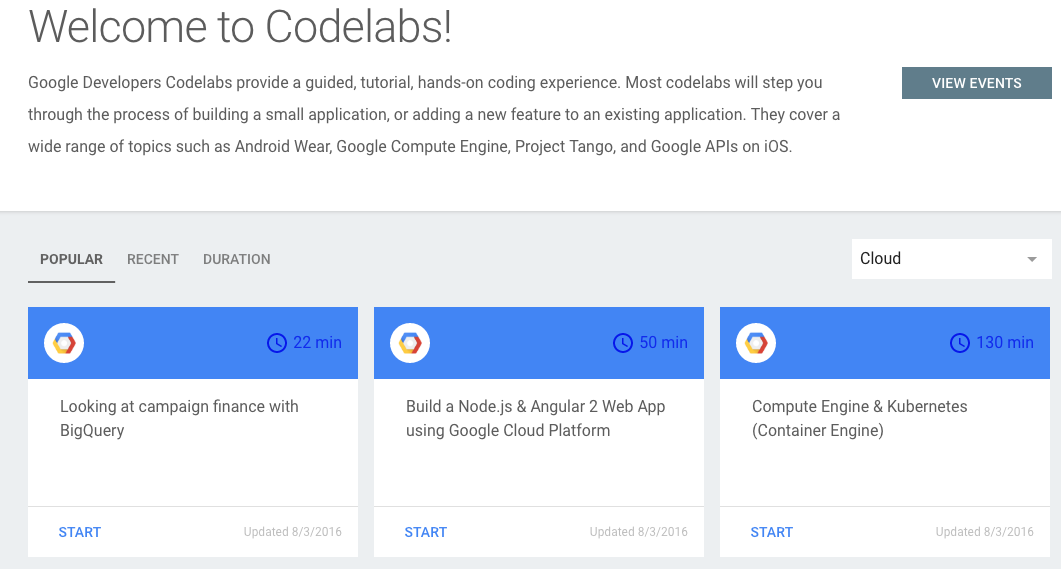Click the Welcome to Codelabs! heading
1061x569 pixels.
240,27
